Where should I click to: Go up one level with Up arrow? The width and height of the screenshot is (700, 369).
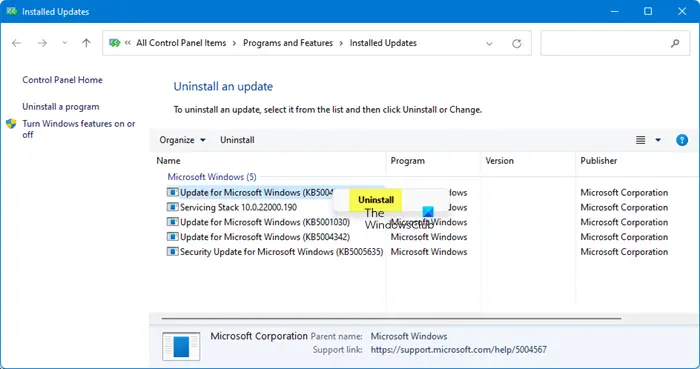pyautogui.click(x=86, y=43)
